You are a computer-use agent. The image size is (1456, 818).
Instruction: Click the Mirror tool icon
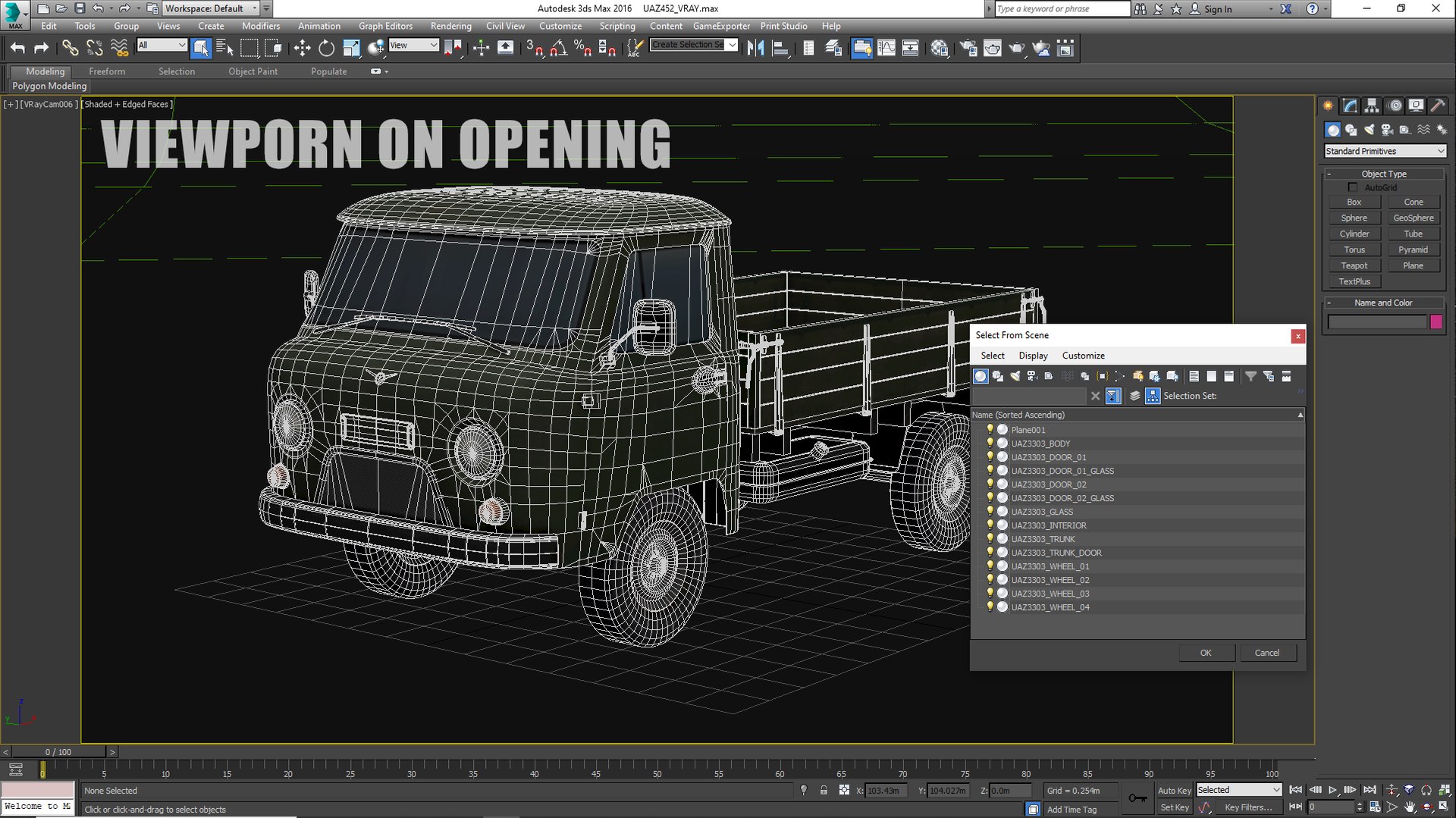[x=755, y=49]
